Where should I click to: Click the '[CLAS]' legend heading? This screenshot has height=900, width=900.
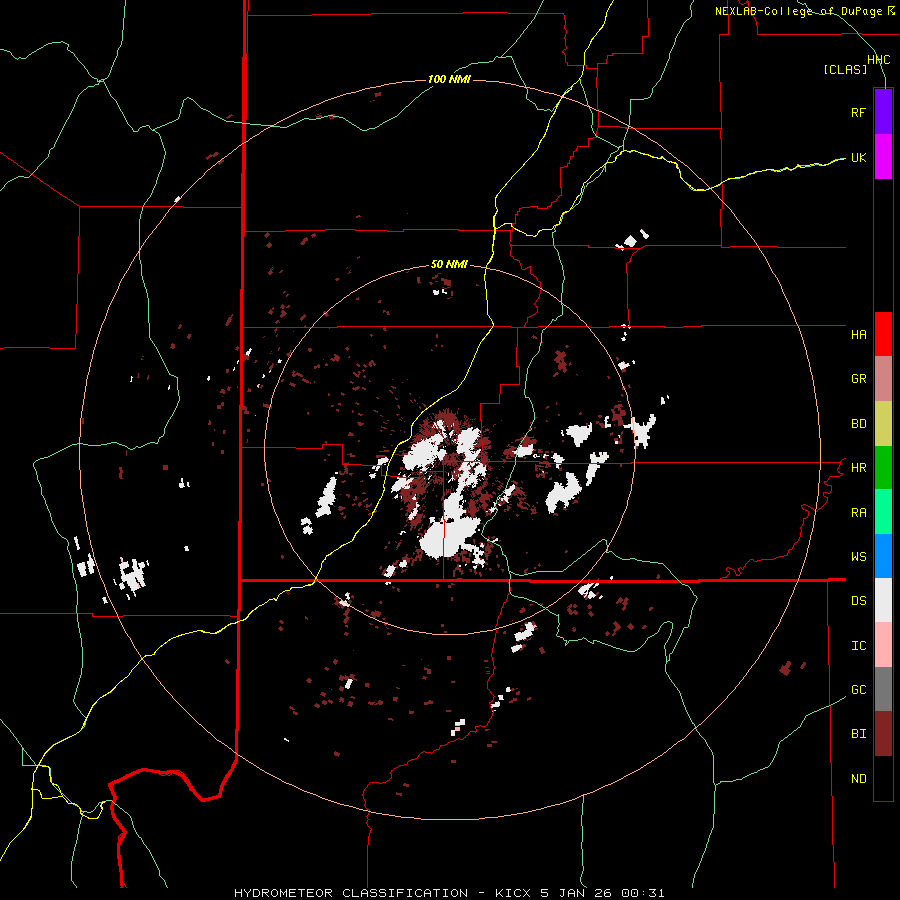(x=845, y=69)
